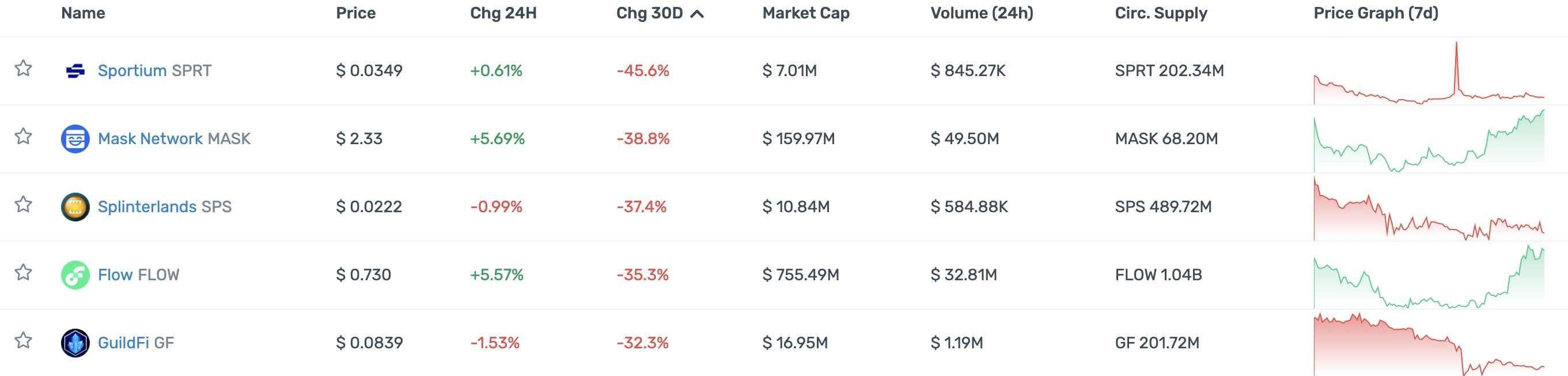Sort coins by the Price header
The width and height of the screenshot is (1568, 376).
tap(355, 13)
